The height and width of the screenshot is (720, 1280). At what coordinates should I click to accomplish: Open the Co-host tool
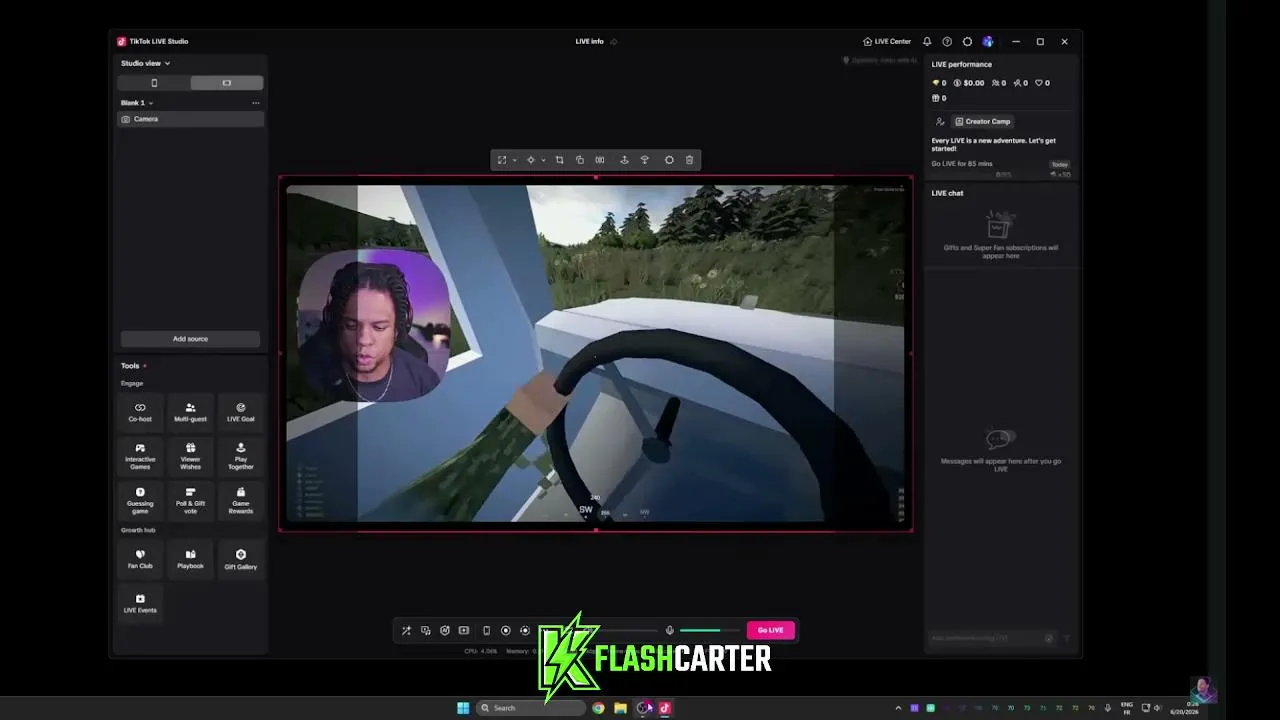tap(140, 412)
